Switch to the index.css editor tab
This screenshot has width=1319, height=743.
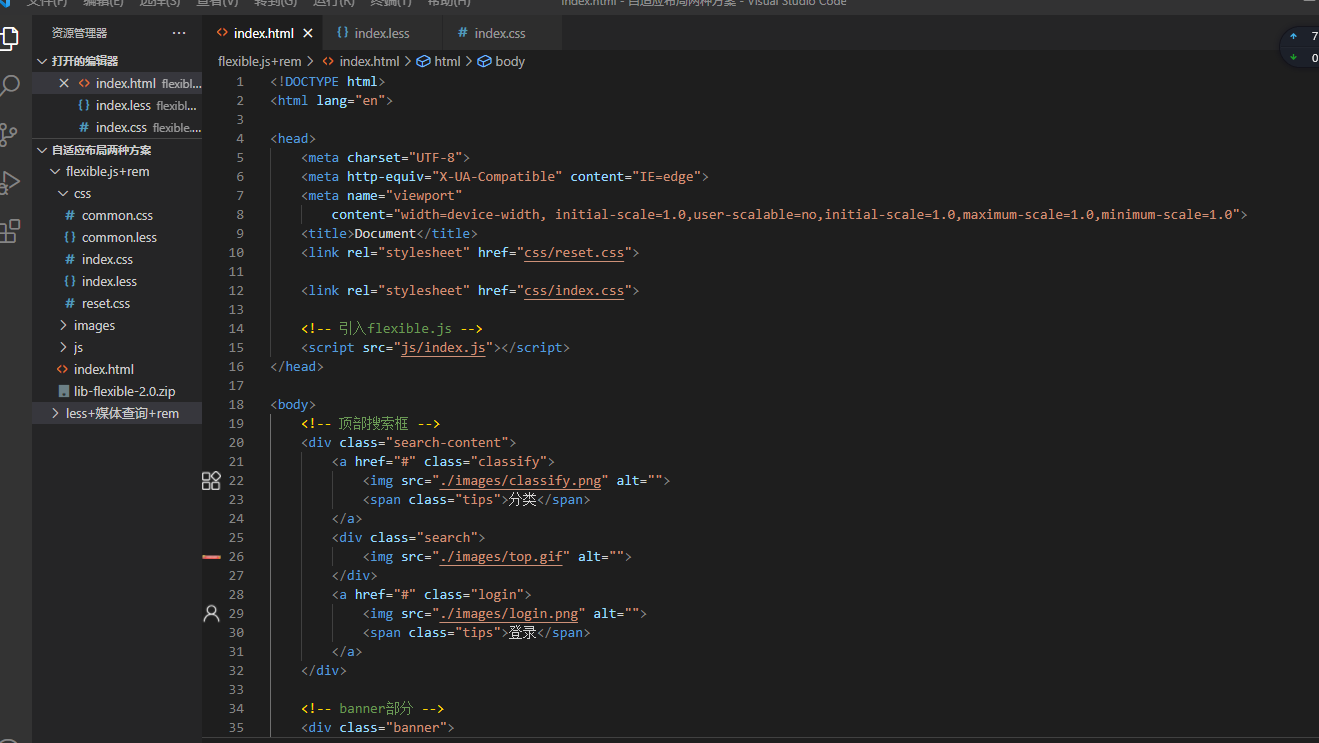(500, 33)
